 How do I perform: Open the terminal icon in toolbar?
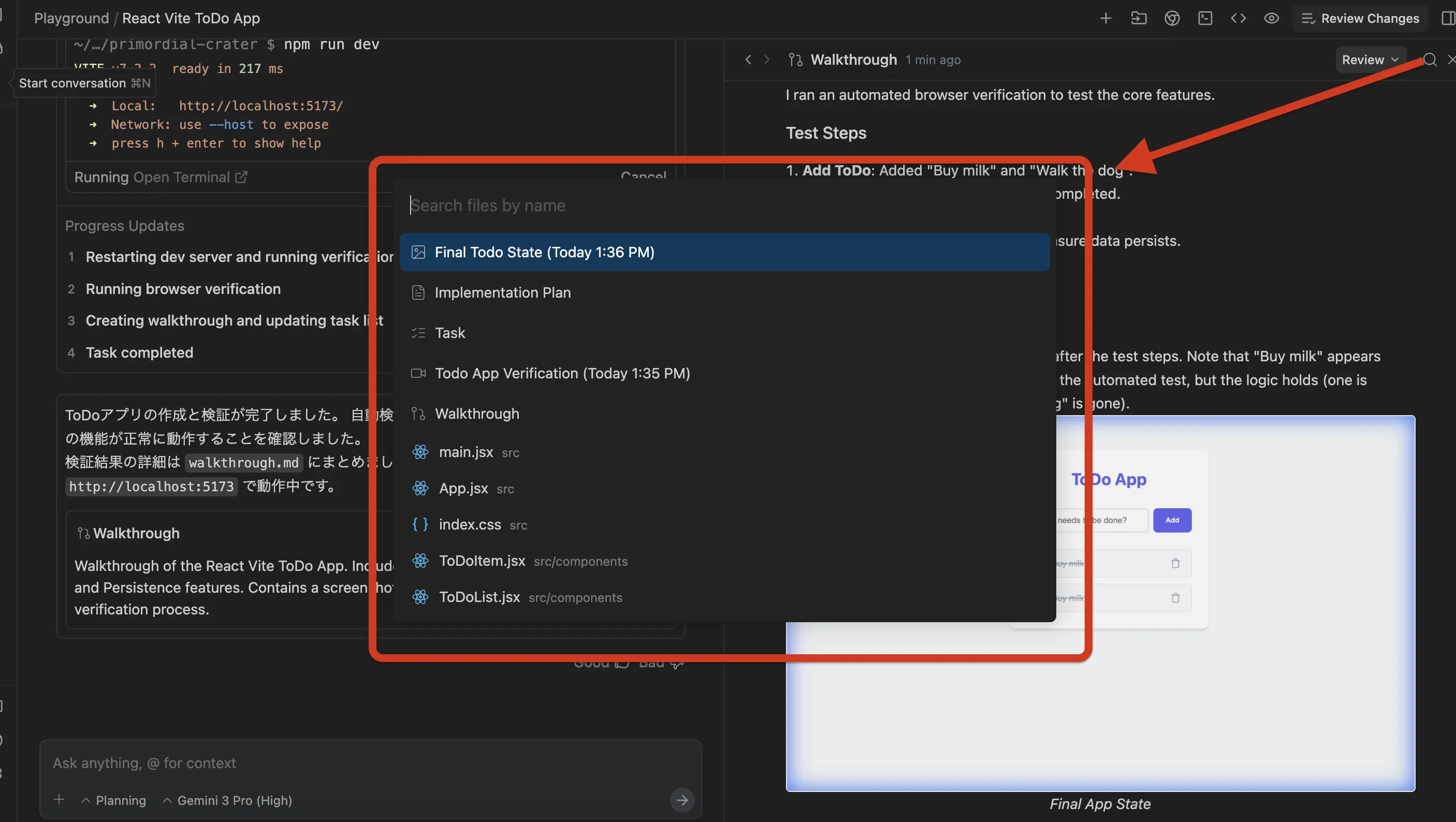coord(1205,19)
